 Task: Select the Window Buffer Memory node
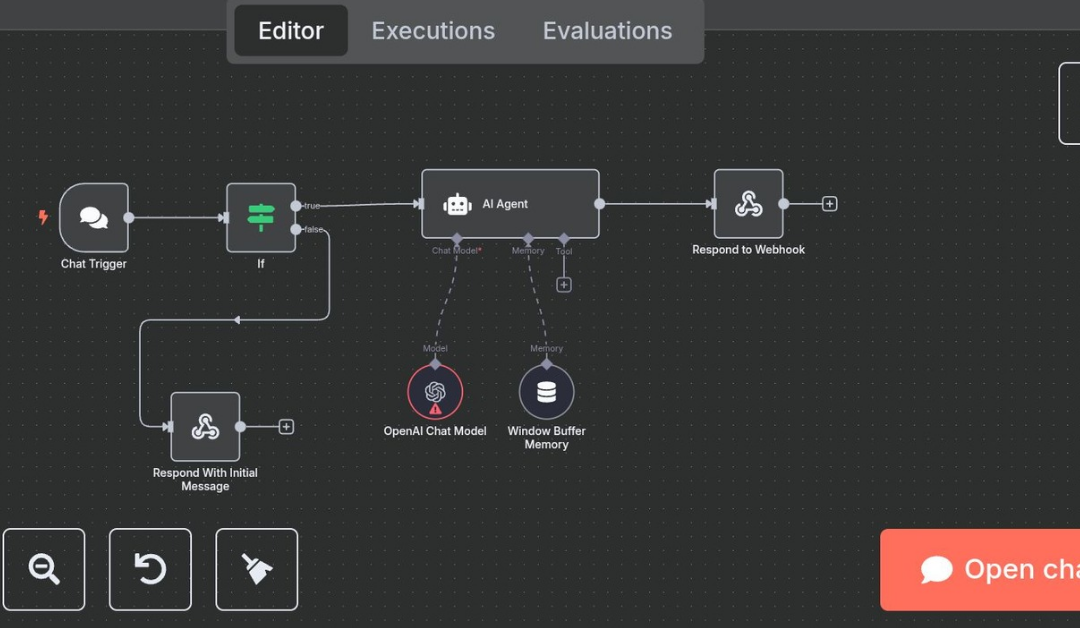pos(546,391)
